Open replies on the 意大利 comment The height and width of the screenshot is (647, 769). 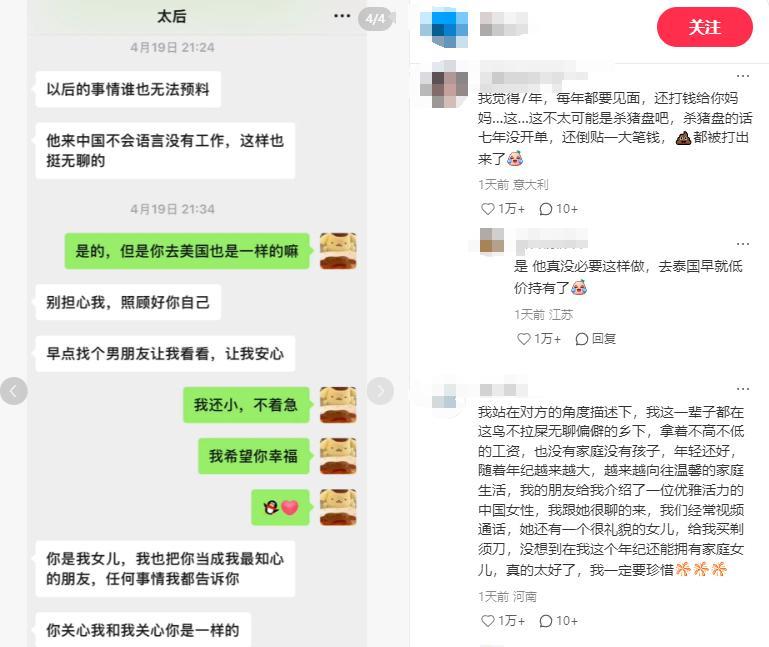pos(559,209)
